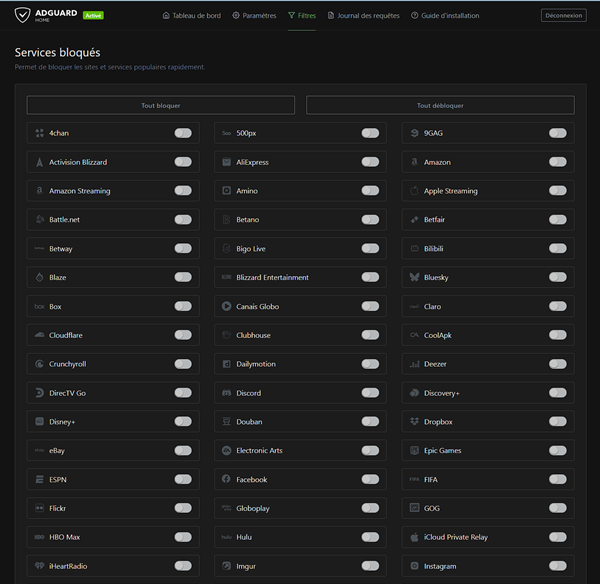Viewport: 600px width, 584px height.
Task: Open the Paramètres menu
Action: click(x=254, y=16)
